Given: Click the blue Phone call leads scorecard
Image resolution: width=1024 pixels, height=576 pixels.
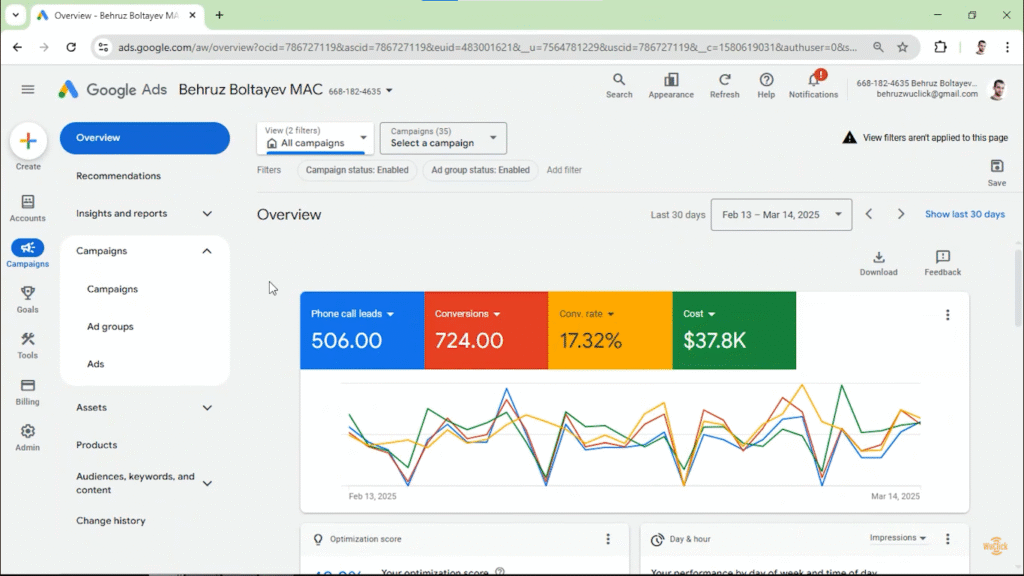Looking at the screenshot, I should point(362,330).
